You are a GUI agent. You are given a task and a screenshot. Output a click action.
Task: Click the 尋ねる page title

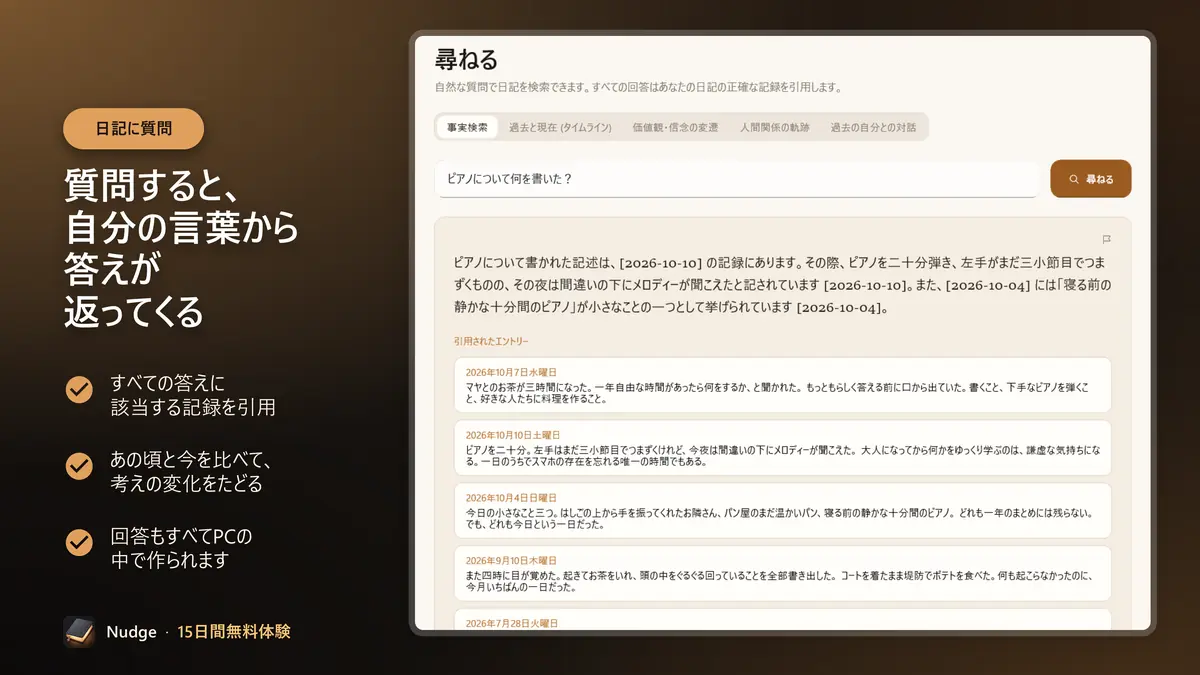pos(466,60)
